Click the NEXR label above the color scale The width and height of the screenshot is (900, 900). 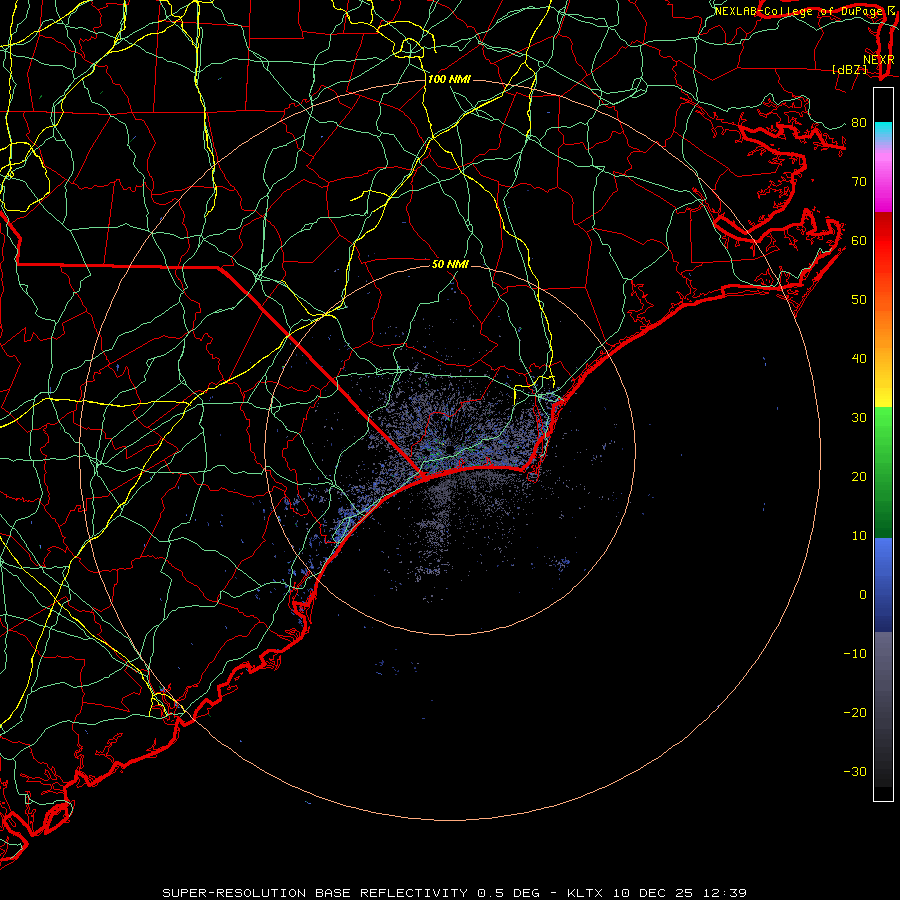point(879,60)
